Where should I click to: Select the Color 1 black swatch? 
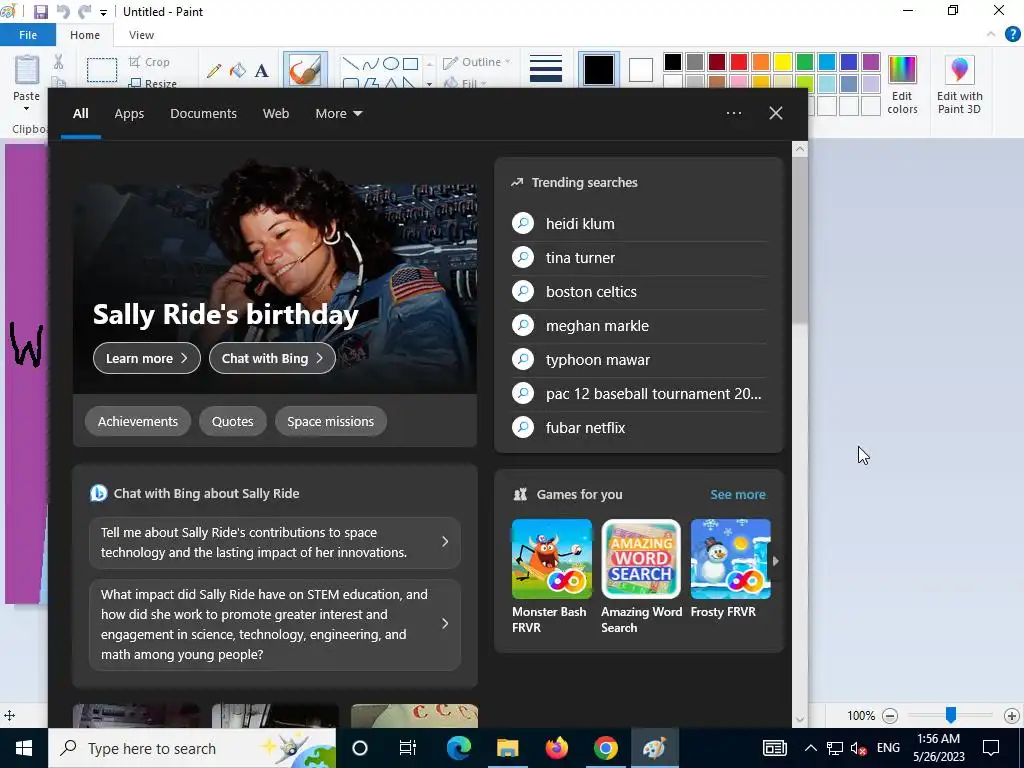598,70
